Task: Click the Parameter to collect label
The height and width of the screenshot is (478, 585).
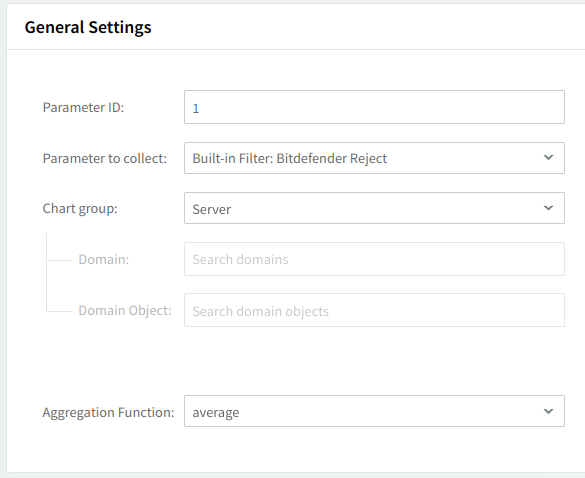Action: pos(104,159)
